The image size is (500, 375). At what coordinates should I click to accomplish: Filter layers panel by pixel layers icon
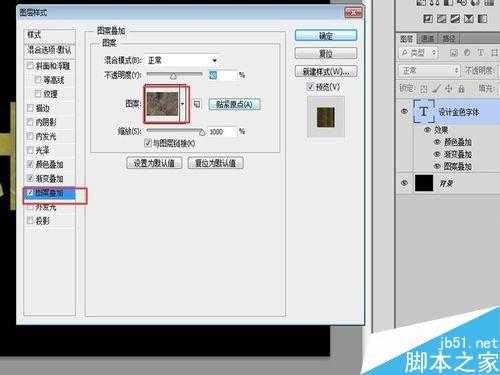453,53
